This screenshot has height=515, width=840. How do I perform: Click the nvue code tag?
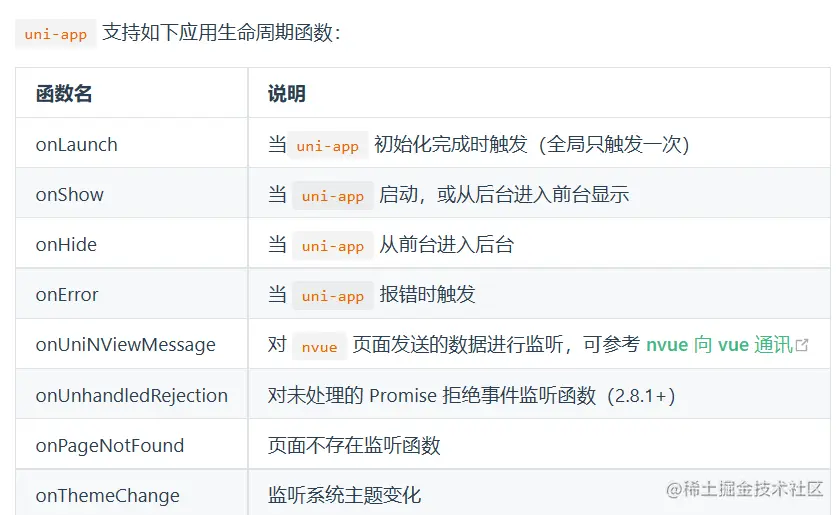319,346
